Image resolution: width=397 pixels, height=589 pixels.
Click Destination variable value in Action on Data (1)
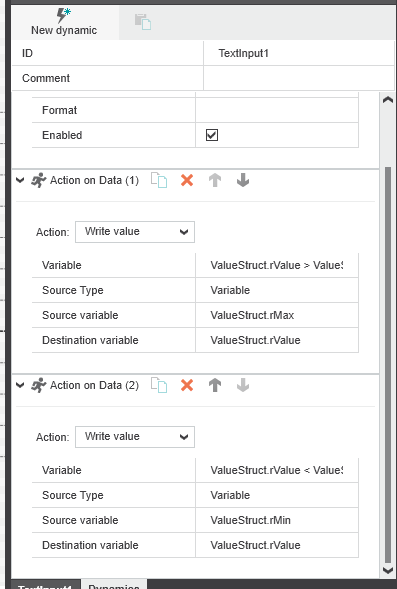tap(277, 340)
